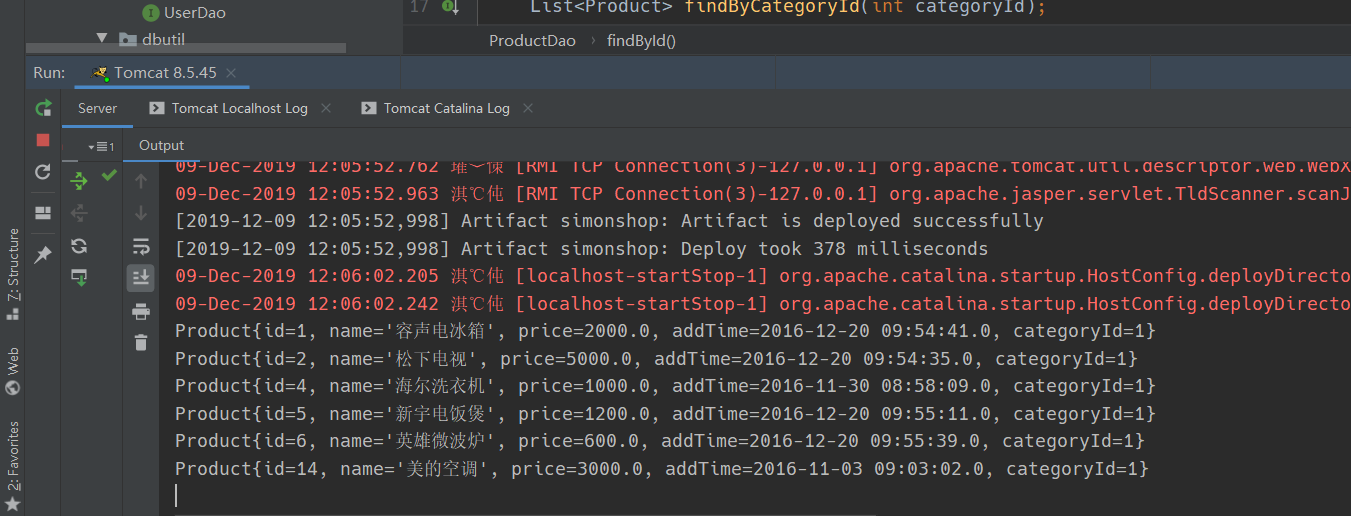
Task: Stop the running Tomcat server
Action: pyautogui.click(x=43, y=140)
